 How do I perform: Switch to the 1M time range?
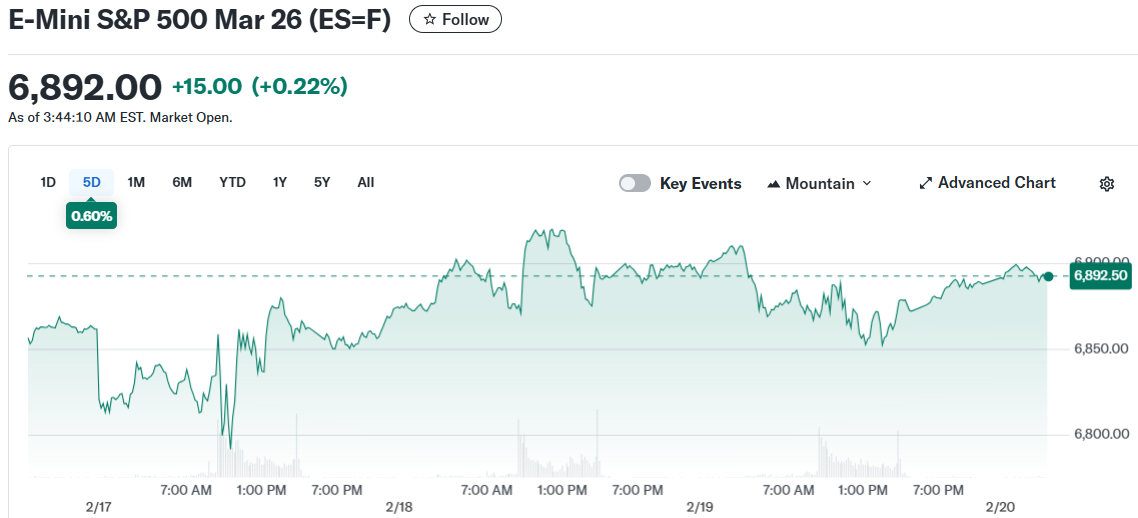pyautogui.click(x=136, y=183)
